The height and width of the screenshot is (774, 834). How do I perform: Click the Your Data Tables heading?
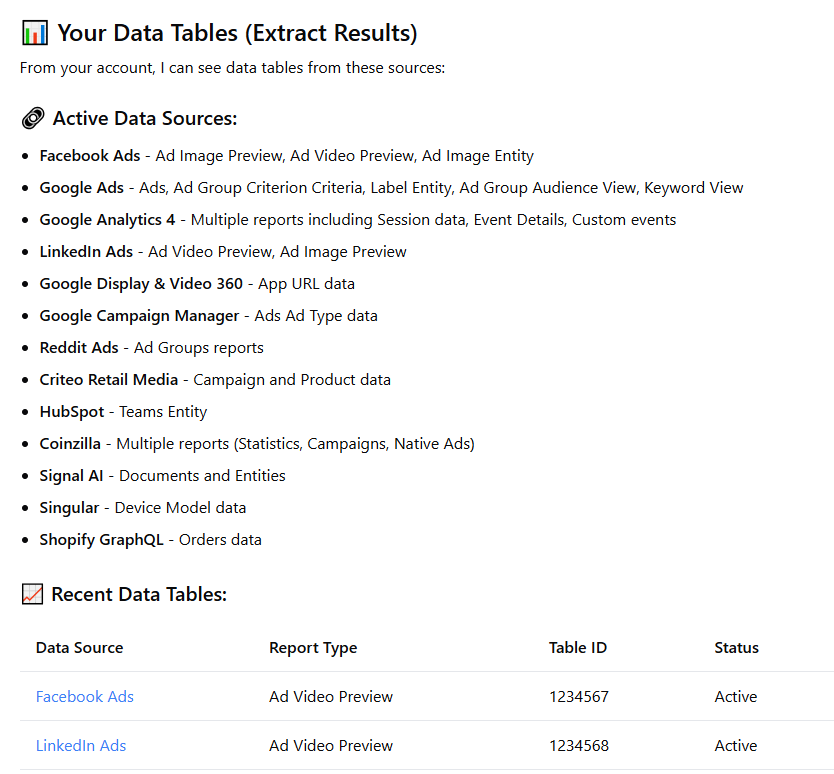[237, 33]
